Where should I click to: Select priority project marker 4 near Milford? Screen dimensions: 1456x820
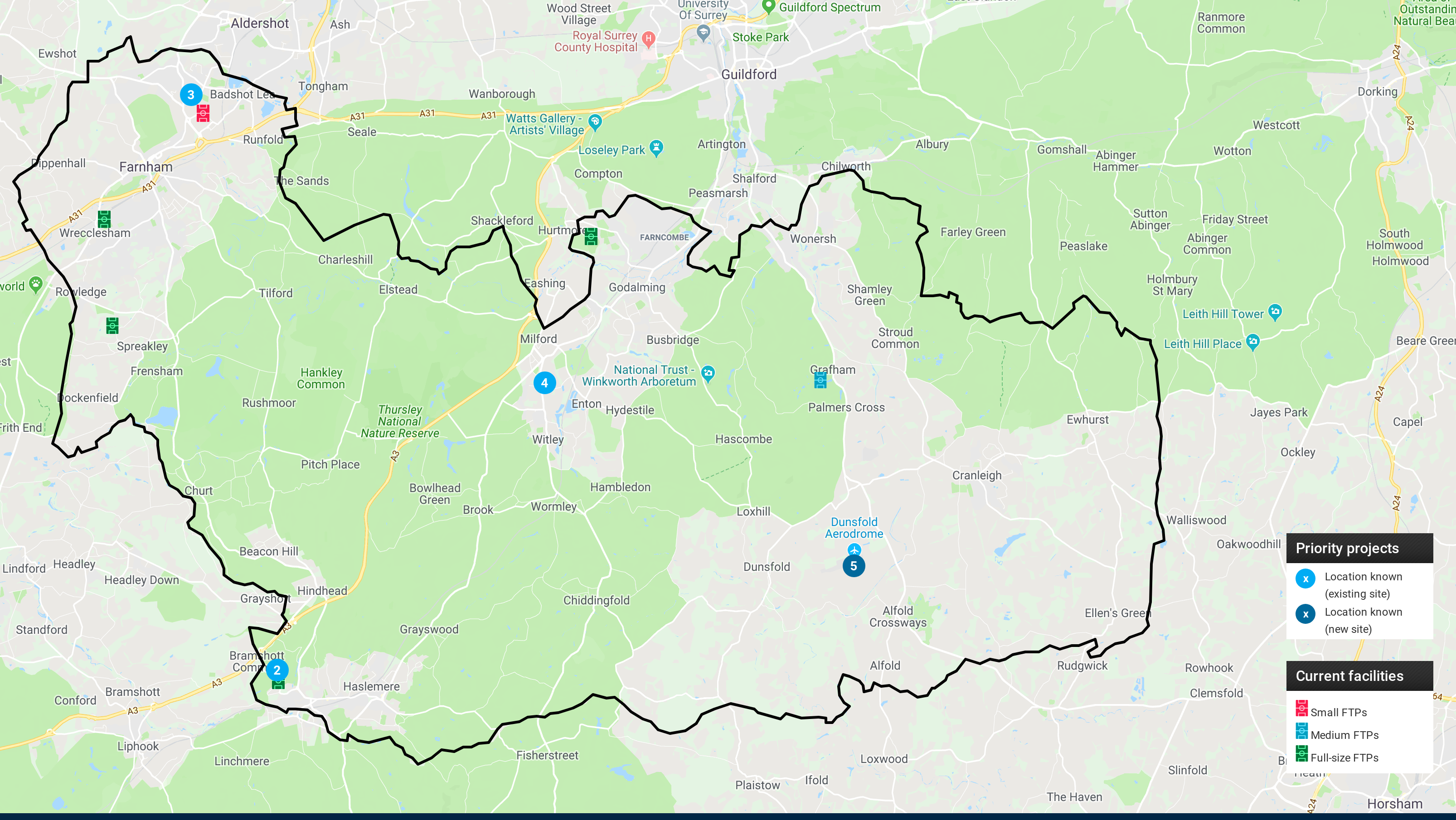pos(544,383)
